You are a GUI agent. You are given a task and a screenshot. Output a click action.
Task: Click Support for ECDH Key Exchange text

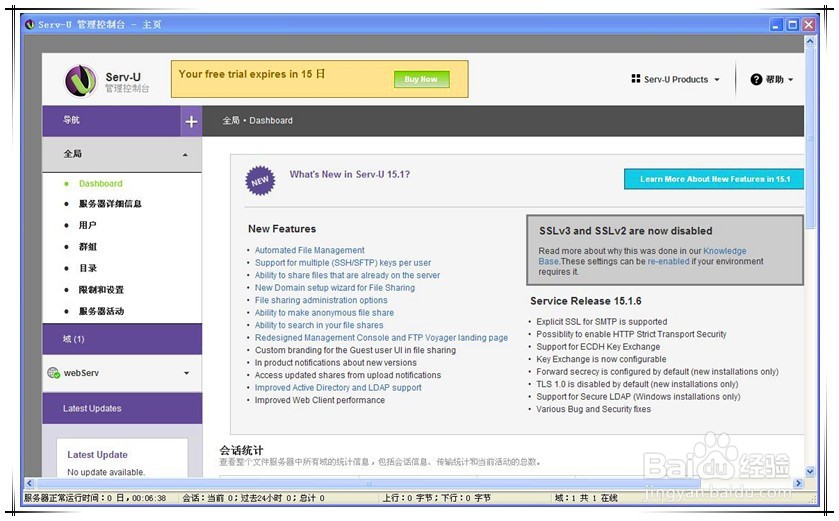[x=598, y=347]
